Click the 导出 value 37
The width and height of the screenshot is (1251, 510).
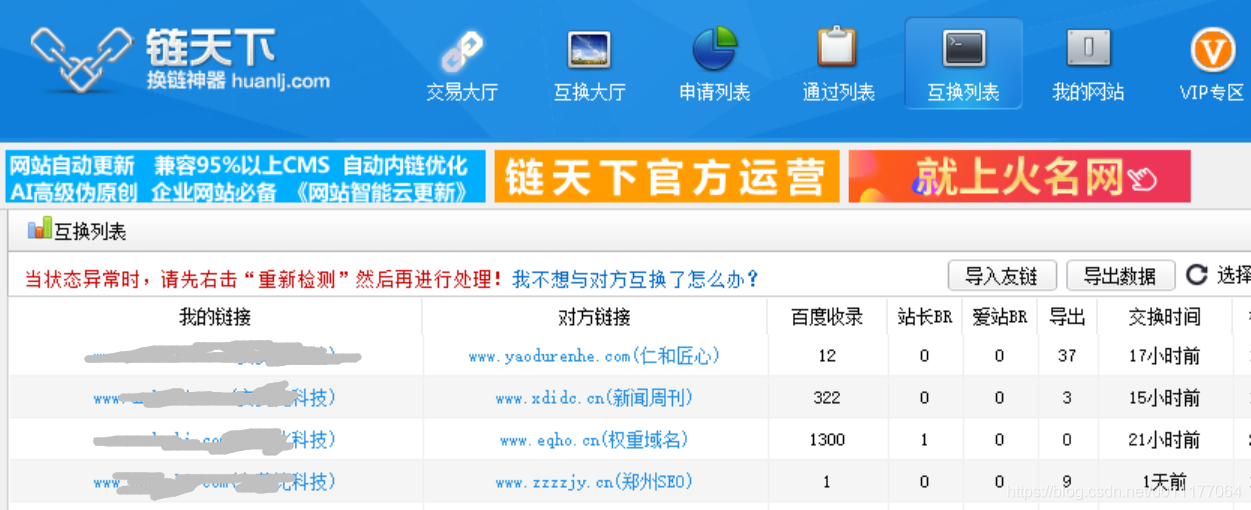pos(1067,356)
